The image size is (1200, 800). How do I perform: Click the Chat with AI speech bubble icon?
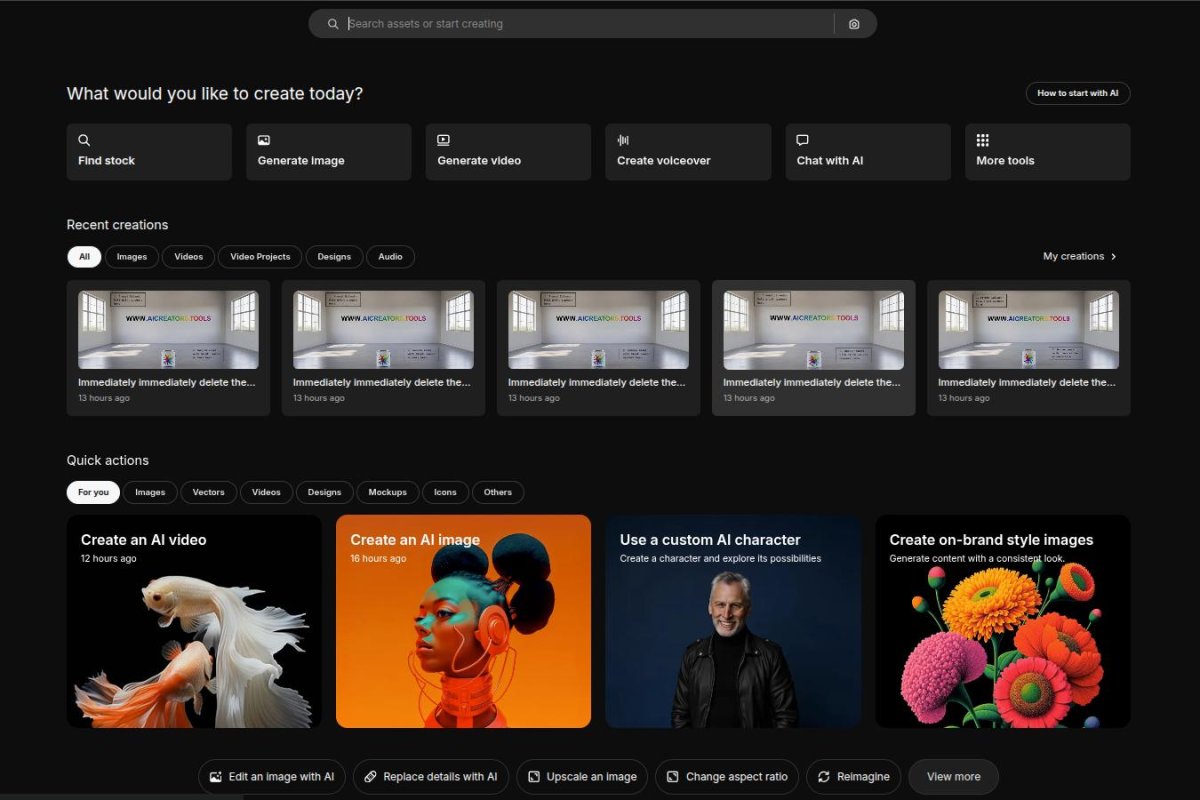(x=802, y=141)
